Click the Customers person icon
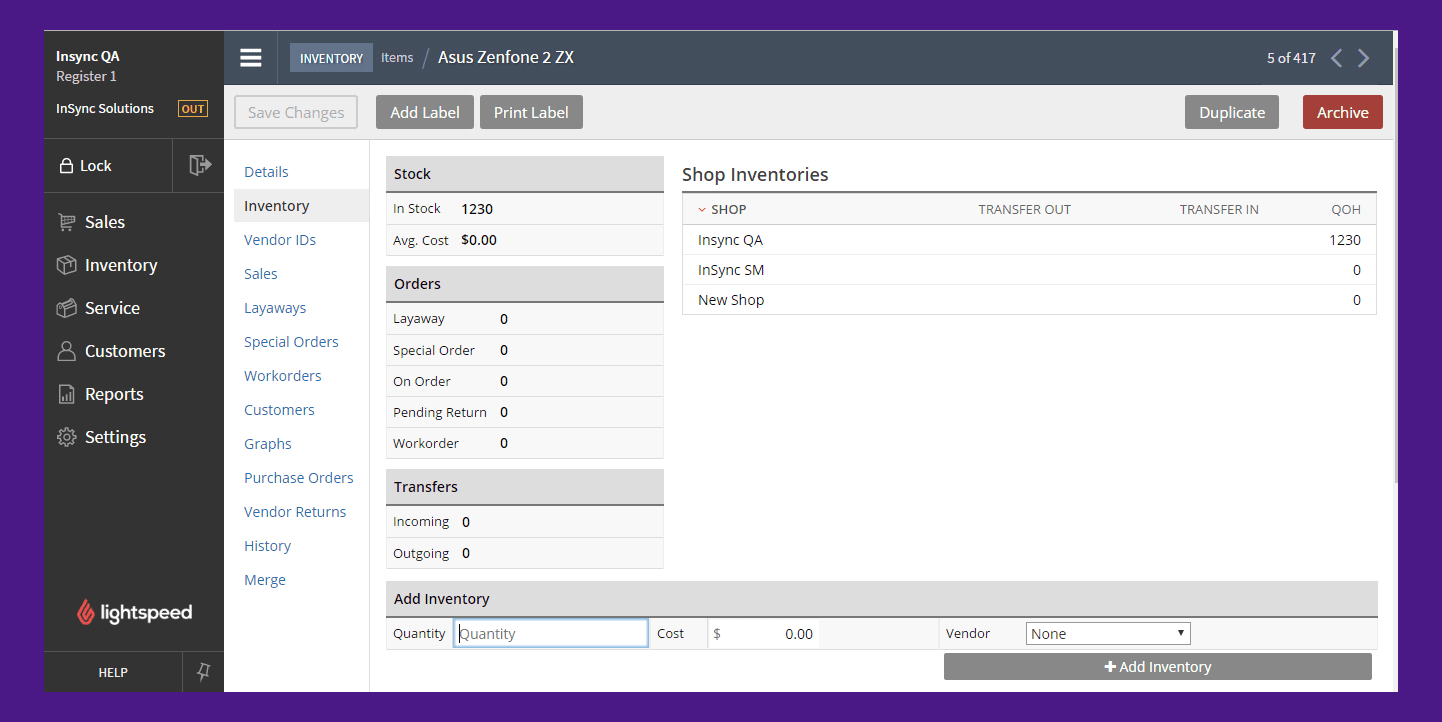Screen dimensions: 1442x722 tap(67, 351)
